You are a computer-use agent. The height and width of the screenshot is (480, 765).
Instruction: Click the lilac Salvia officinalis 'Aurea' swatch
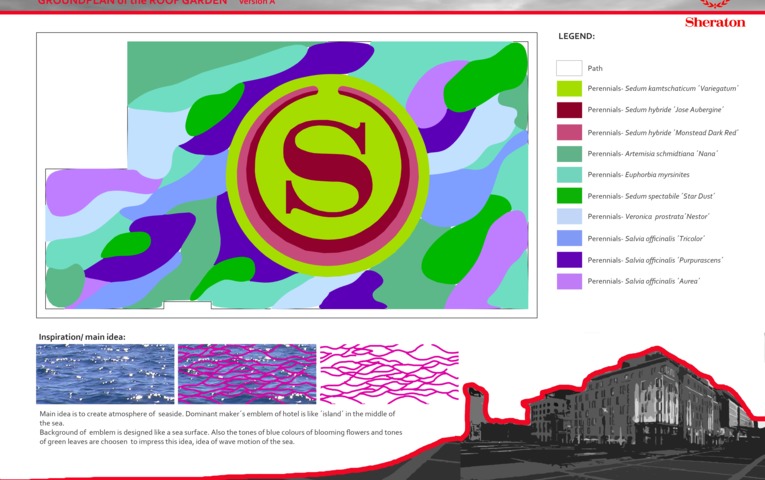pyautogui.click(x=569, y=281)
